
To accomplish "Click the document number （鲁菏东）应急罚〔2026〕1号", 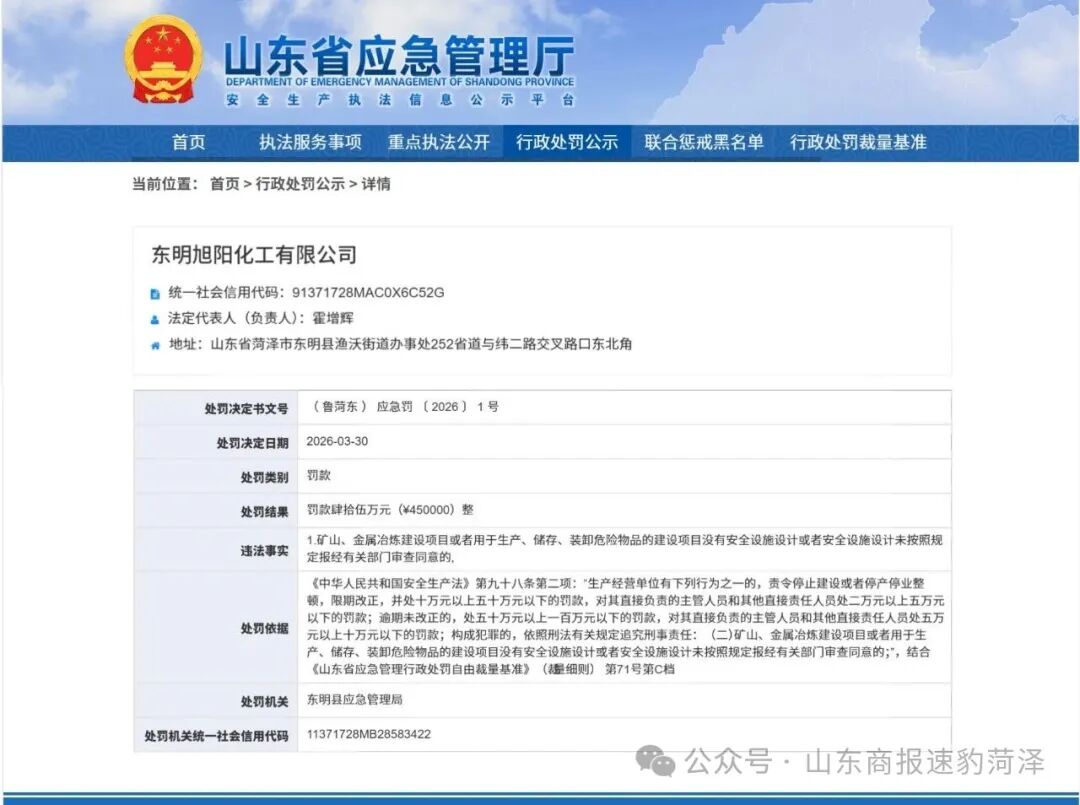I will (x=403, y=407).
